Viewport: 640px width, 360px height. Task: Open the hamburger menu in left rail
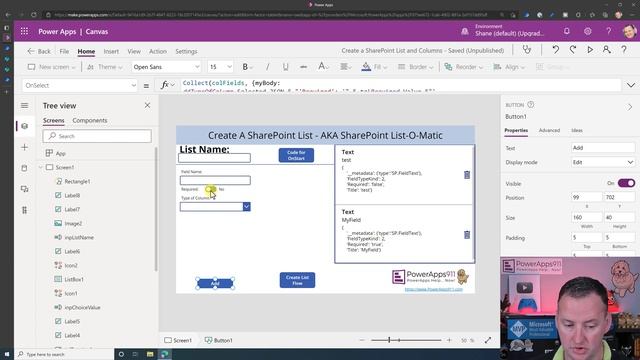coord(24,105)
